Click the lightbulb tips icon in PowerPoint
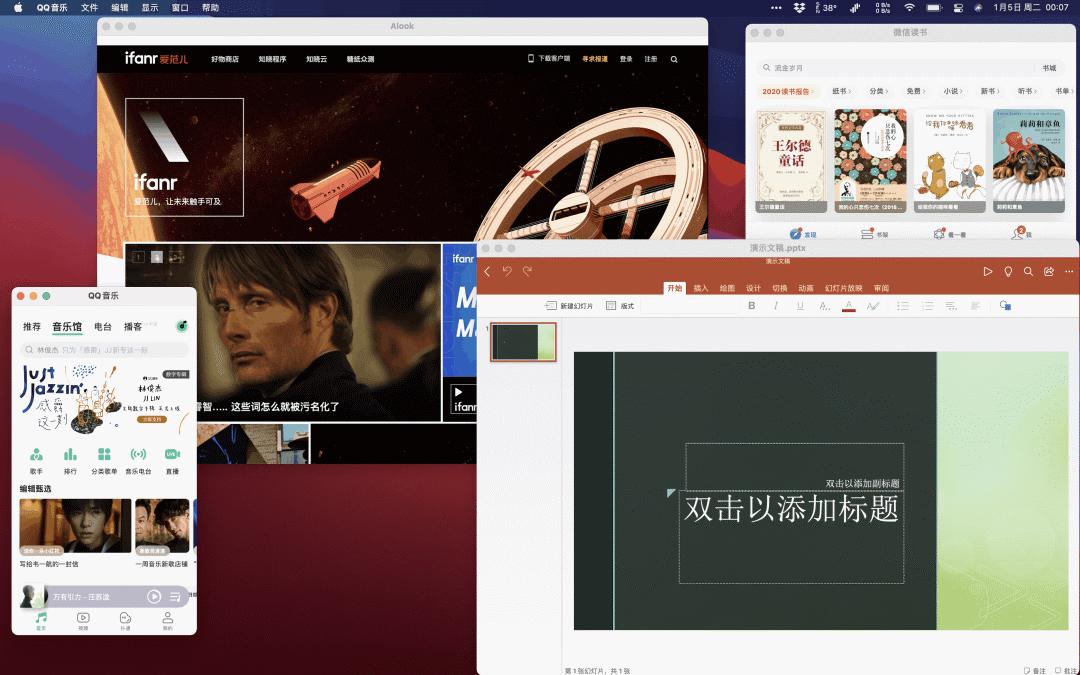This screenshot has height=675, width=1080. click(x=1008, y=271)
